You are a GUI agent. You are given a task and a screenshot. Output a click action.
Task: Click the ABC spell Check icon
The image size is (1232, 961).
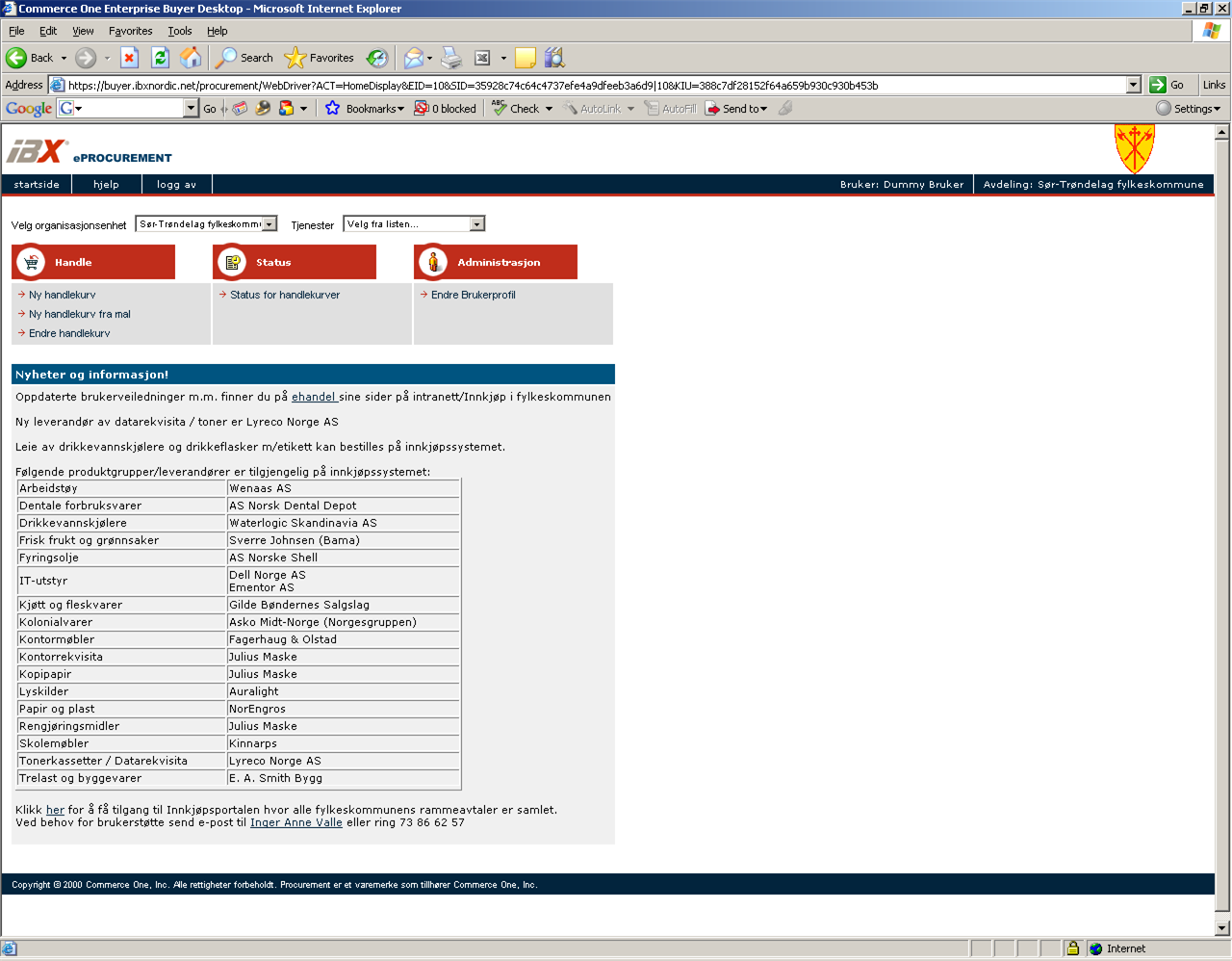[x=499, y=108]
